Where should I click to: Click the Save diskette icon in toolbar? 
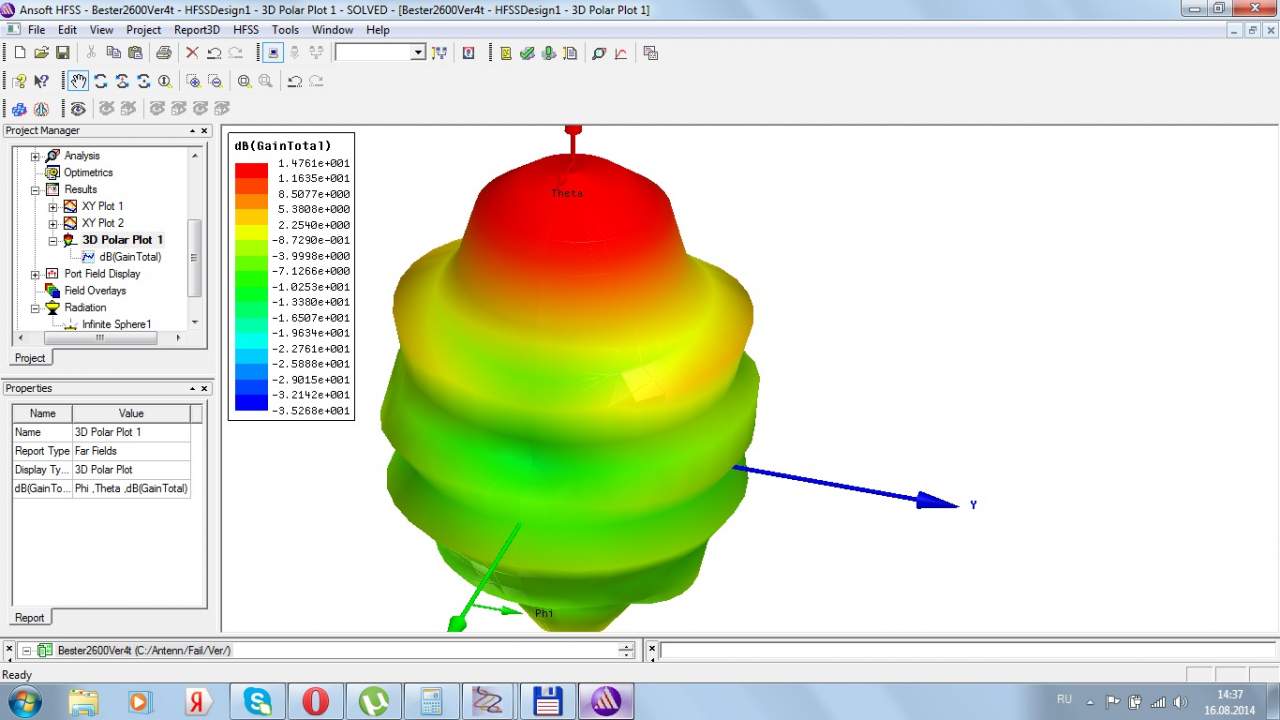[63, 53]
